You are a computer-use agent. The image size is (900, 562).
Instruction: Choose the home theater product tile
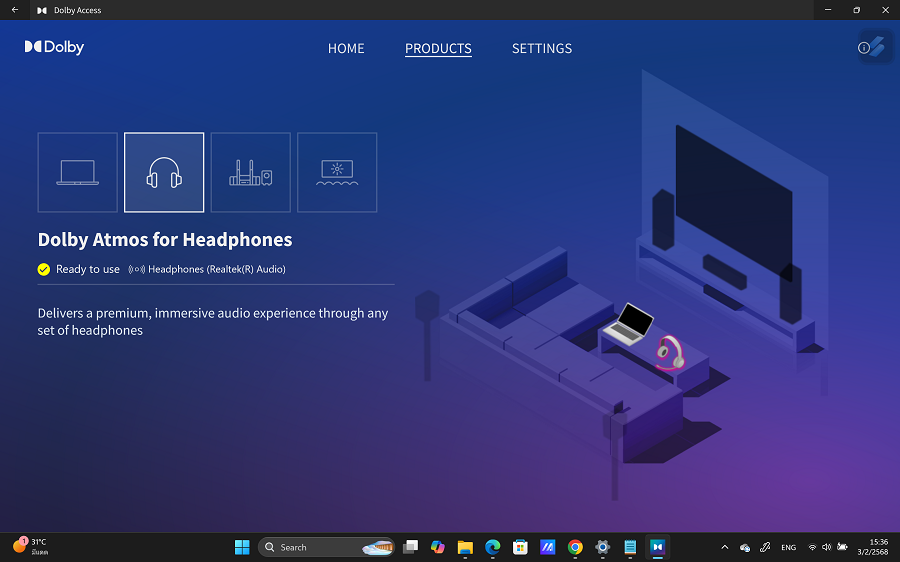(250, 173)
